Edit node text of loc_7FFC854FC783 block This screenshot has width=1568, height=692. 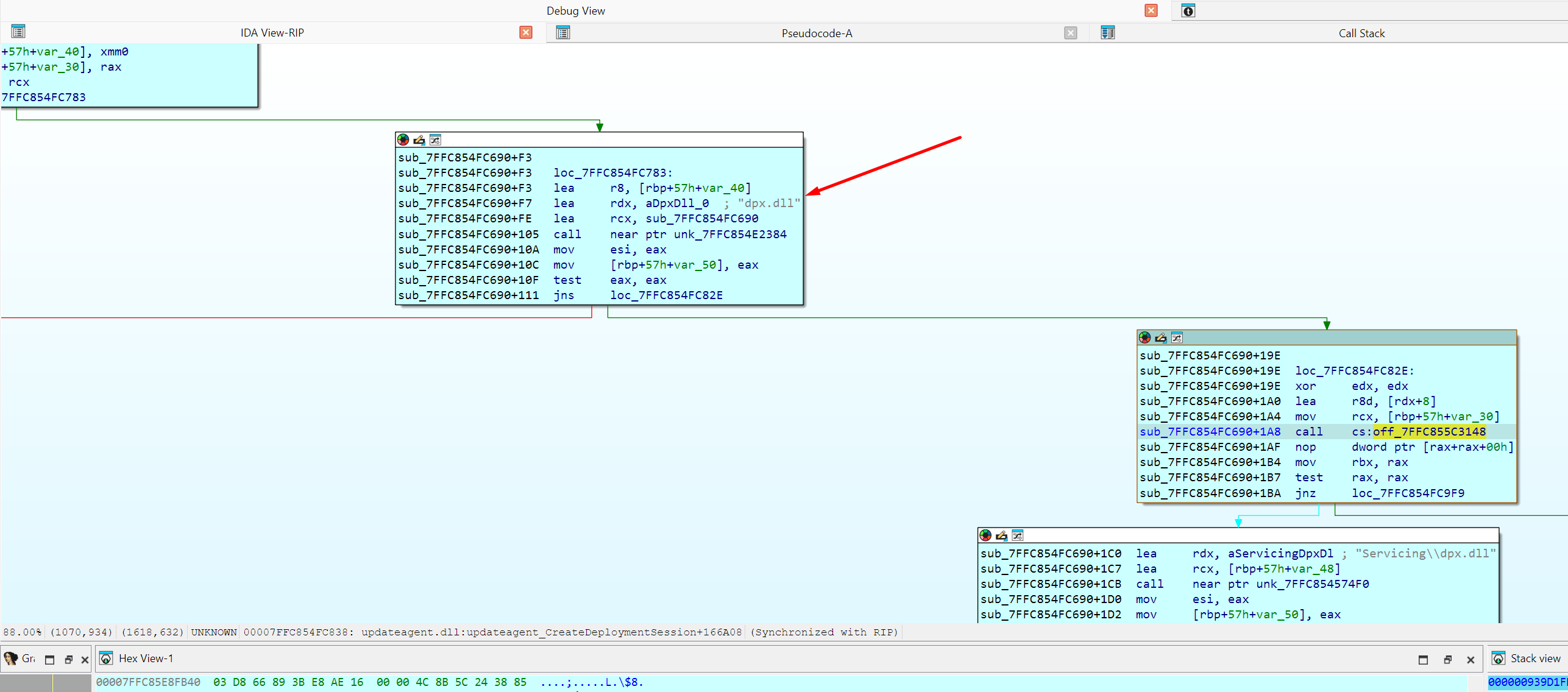coord(419,140)
